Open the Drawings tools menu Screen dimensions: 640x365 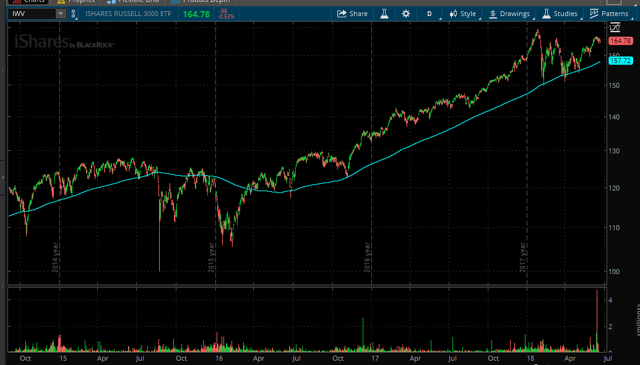[510, 14]
